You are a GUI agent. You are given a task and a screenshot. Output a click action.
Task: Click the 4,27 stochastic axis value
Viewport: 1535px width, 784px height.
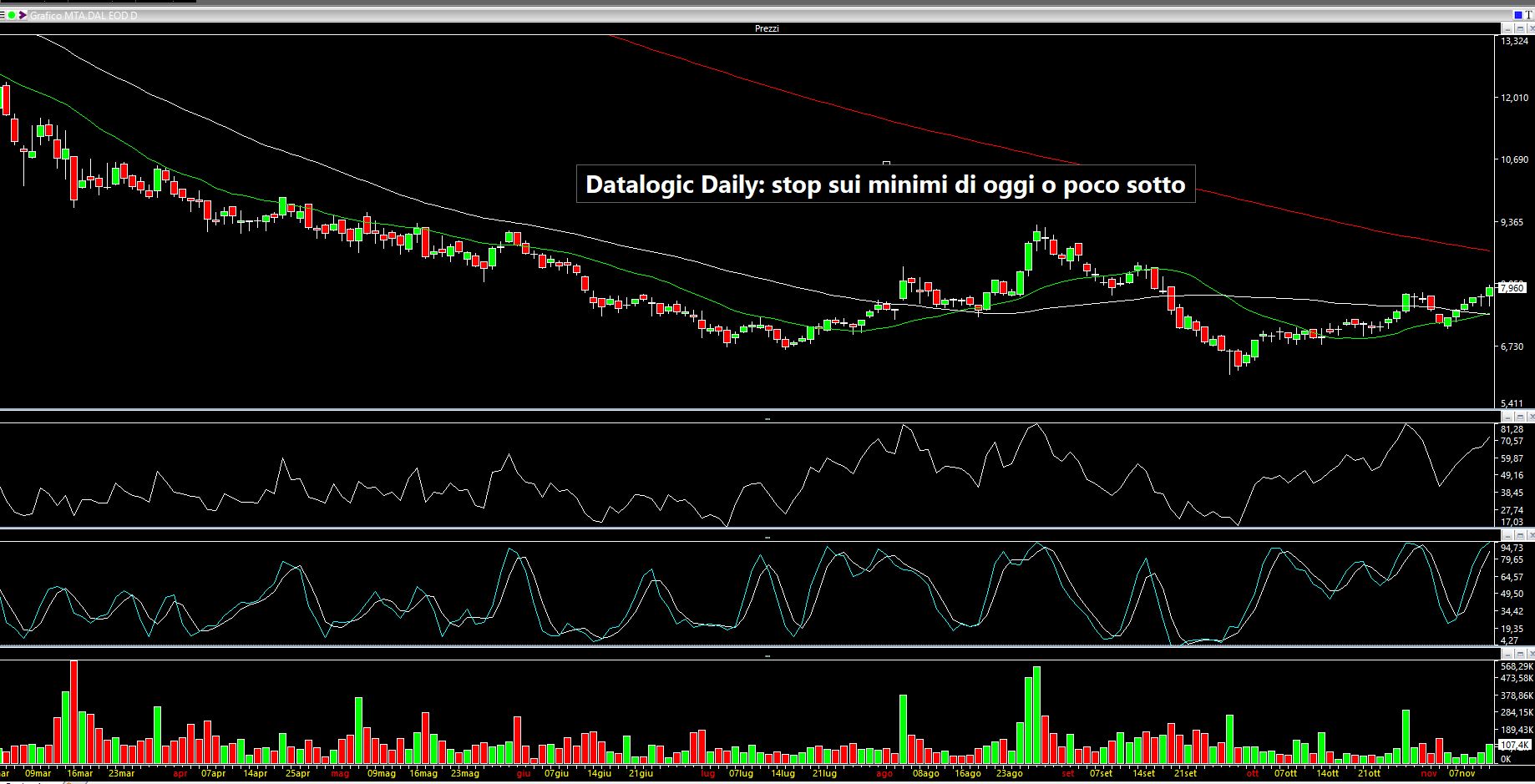(x=1510, y=640)
